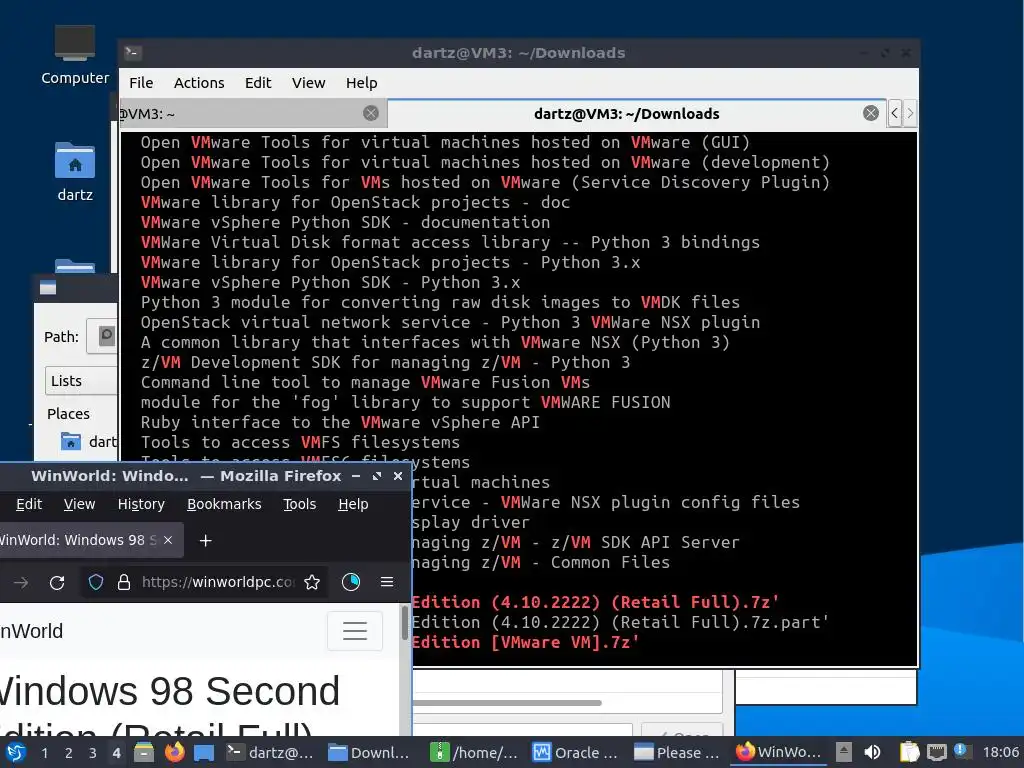Image resolution: width=1024 pixels, height=768 pixels.
Task: Switch to Oracle VirtualBox taskbar button
Action: [576, 752]
